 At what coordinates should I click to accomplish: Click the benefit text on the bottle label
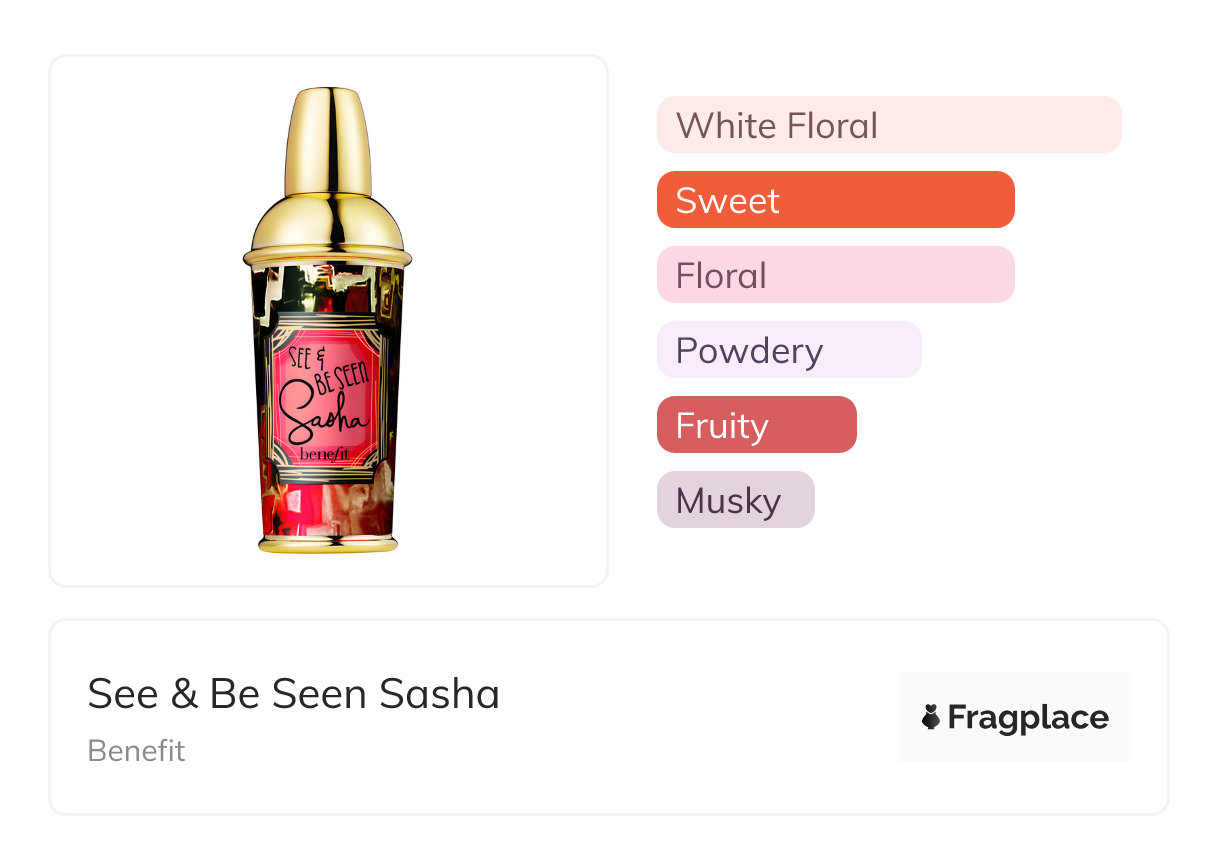(x=326, y=455)
